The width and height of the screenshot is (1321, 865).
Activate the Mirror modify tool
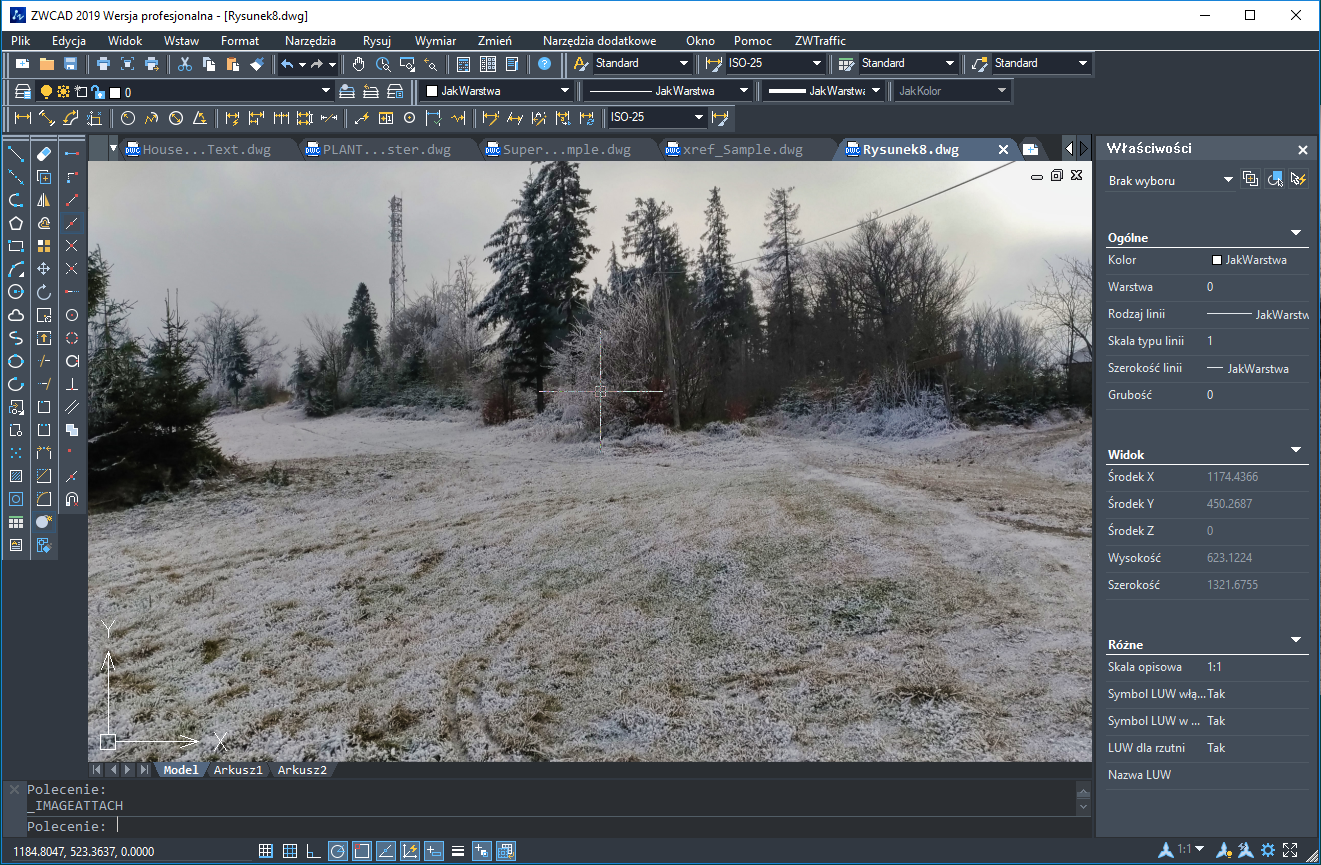pyautogui.click(x=44, y=199)
